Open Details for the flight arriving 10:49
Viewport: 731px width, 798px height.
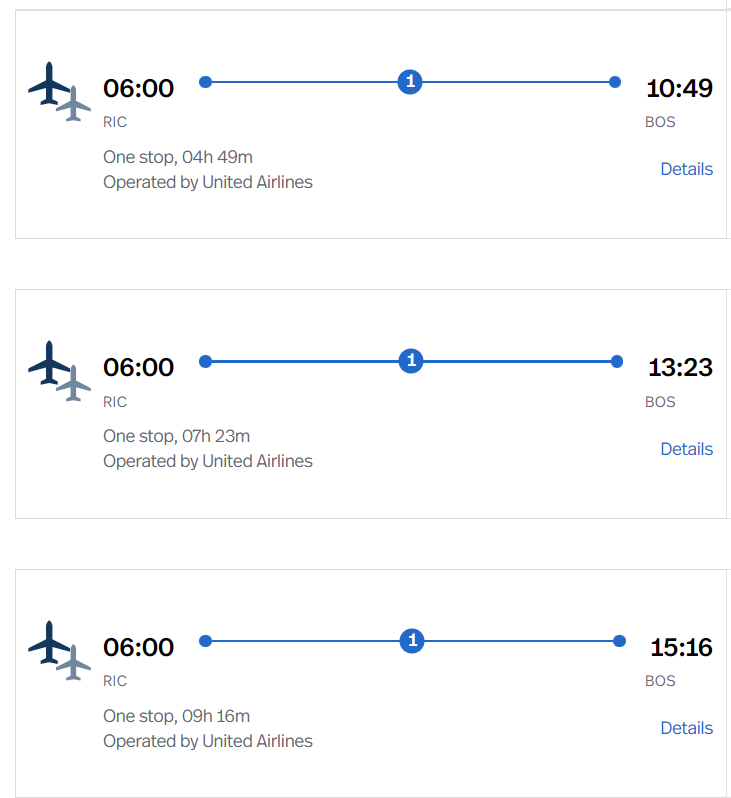click(x=686, y=169)
